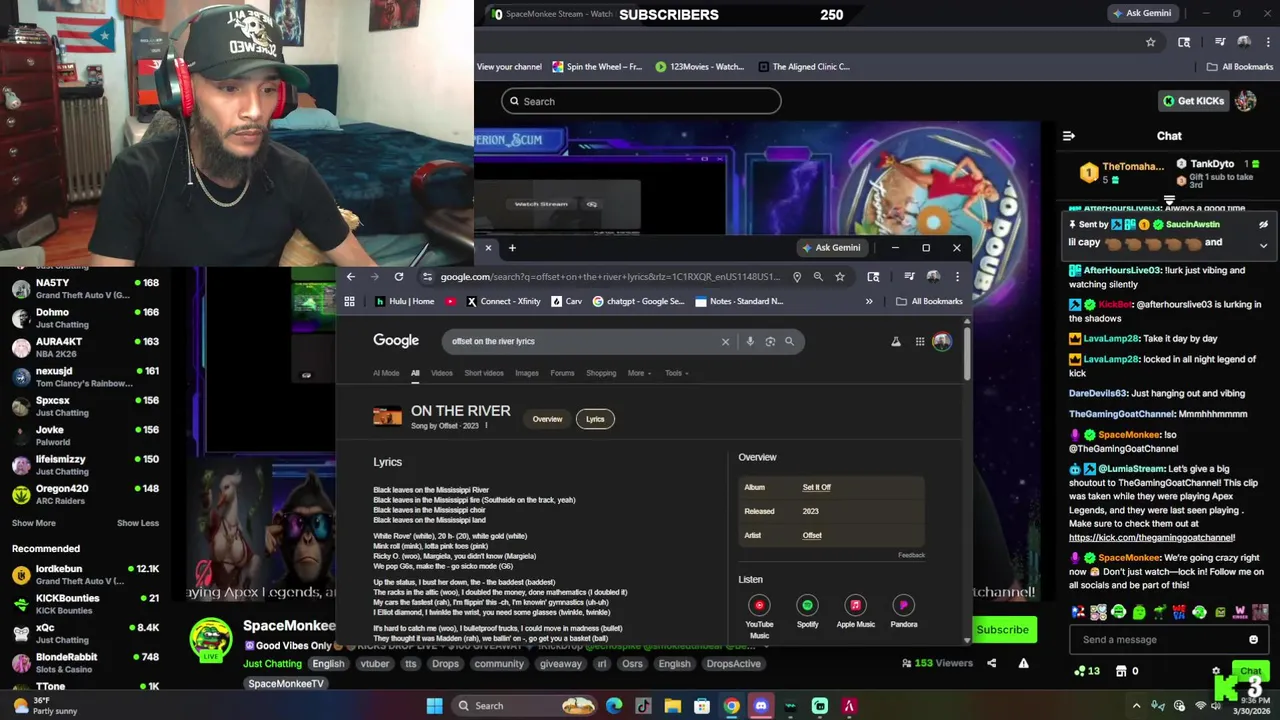Viewport: 1280px width, 720px height.
Task: Open Google Lens image search
Action: pos(770,341)
